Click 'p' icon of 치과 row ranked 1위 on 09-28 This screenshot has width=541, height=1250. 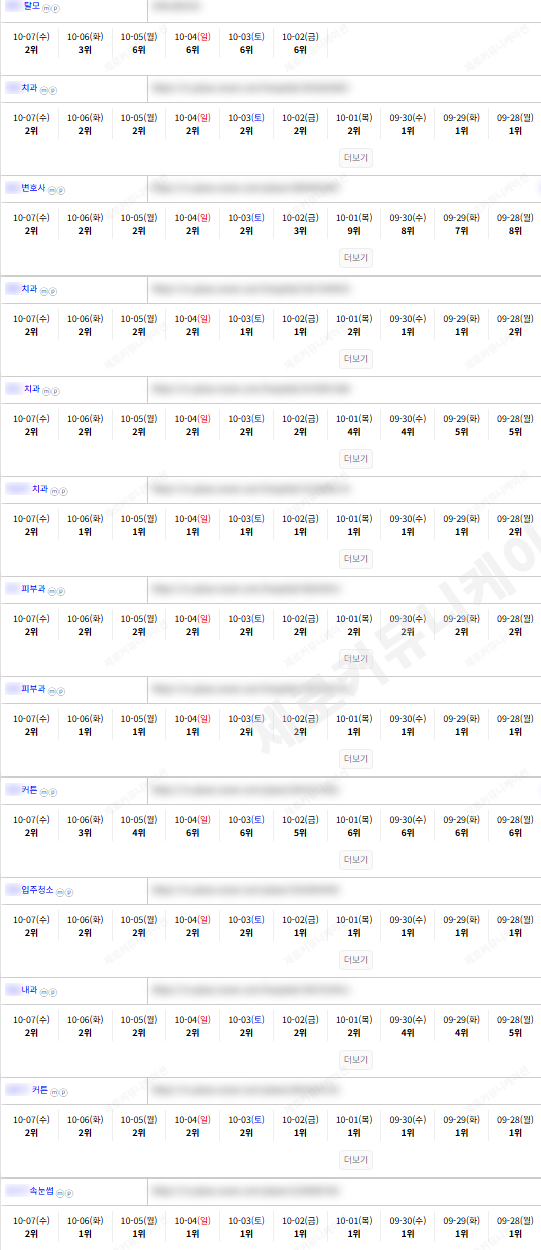pyautogui.click(x=53, y=90)
